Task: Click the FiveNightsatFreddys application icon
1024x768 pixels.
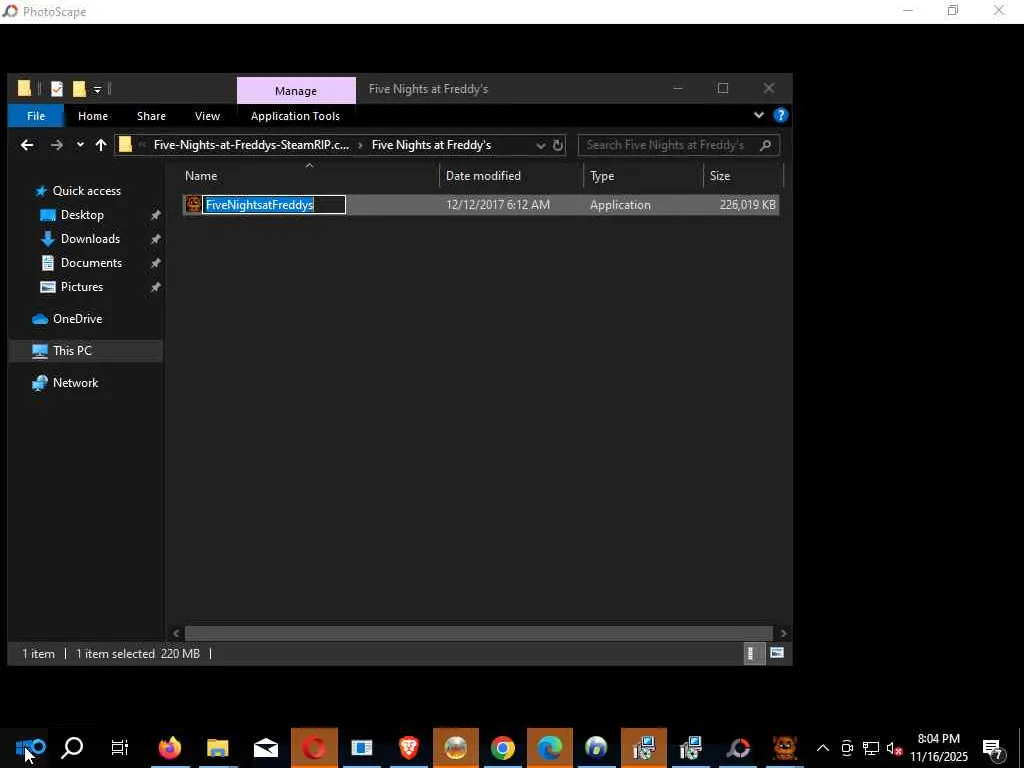Action: click(x=193, y=204)
